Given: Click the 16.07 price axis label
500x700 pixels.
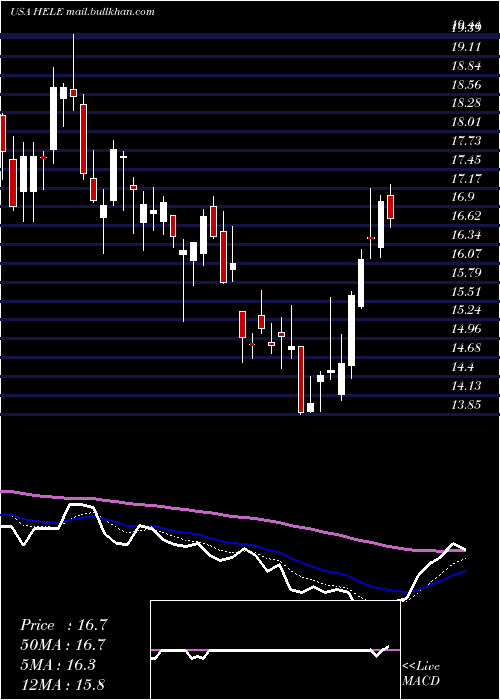Looking at the screenshot, I should (x=466, y=254).
